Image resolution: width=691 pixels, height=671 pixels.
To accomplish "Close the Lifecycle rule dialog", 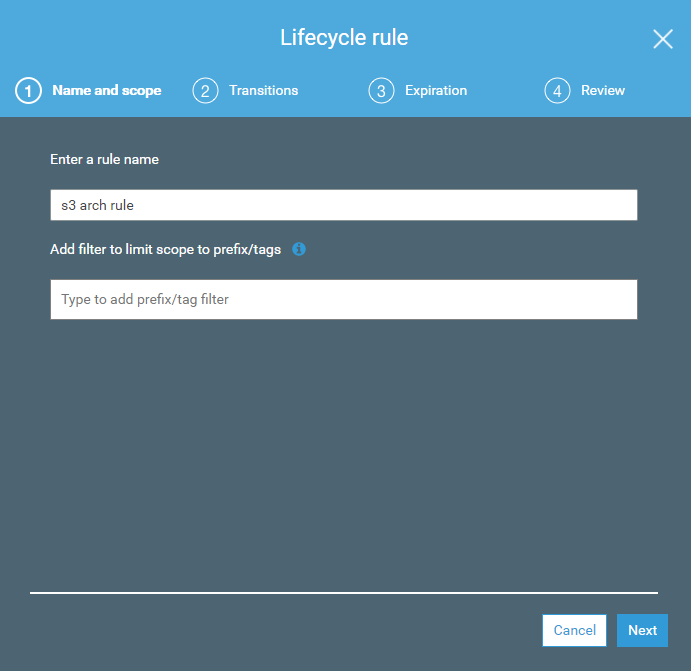I will tap(662, 39).
